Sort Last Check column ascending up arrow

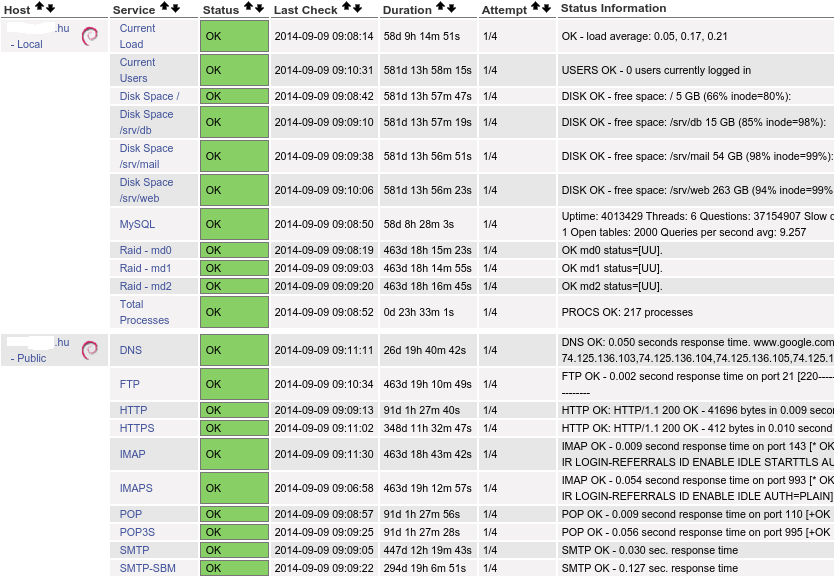346,7
